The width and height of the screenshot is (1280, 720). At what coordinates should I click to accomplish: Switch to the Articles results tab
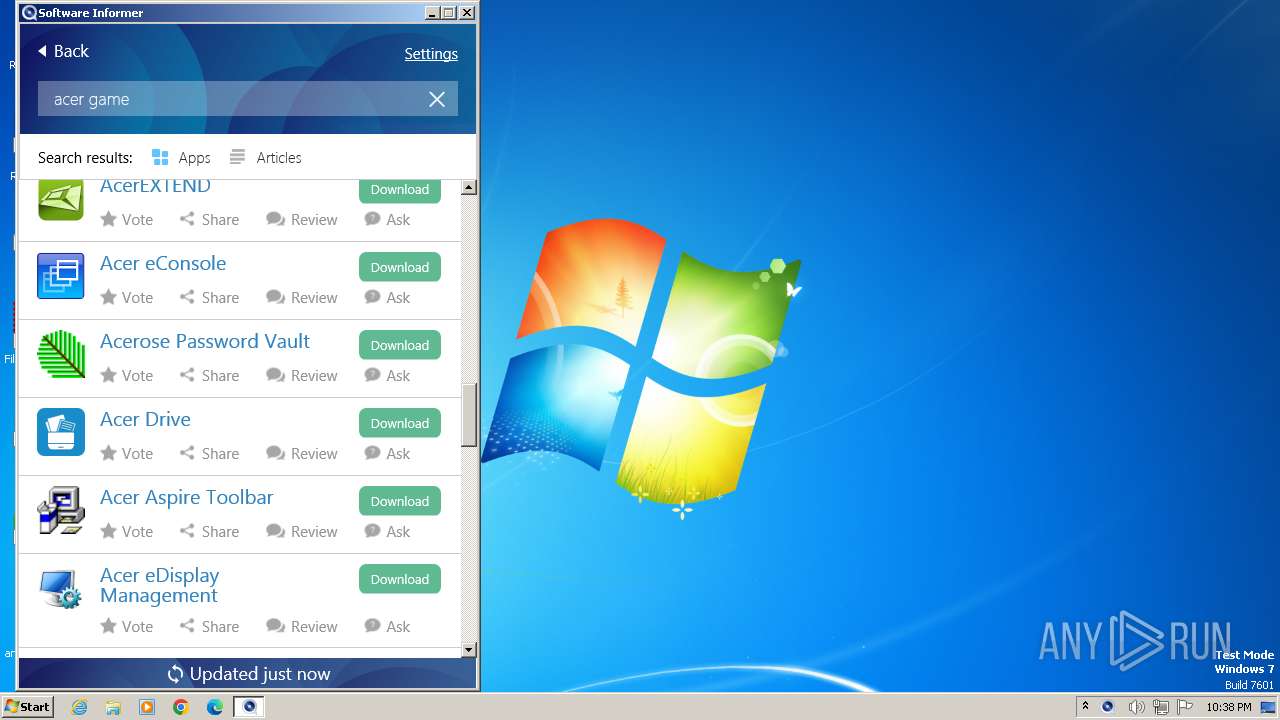click(265, 157)
